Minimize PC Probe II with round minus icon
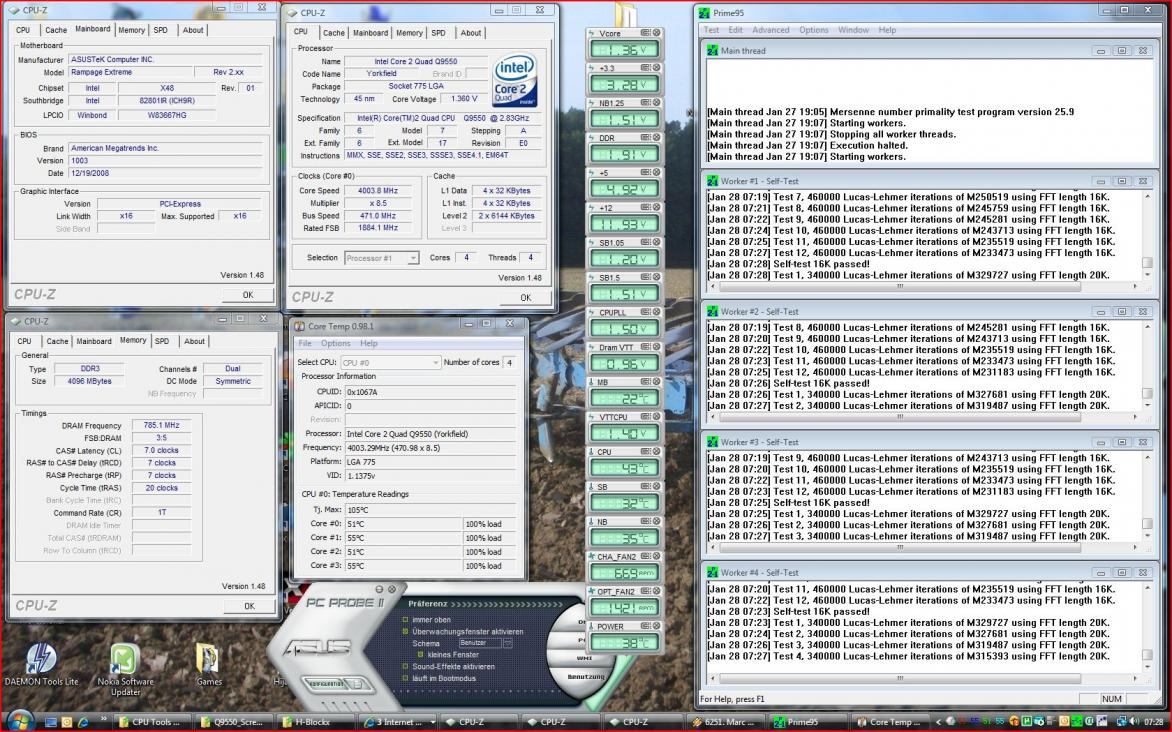Viewport: 1172px width, 732px height. pos(379,589)
